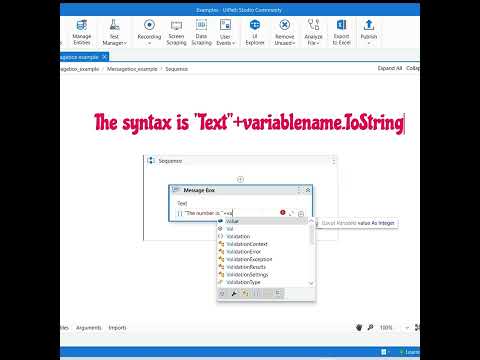The width and height of the screenshot is (480, 360).
Task: Select 'Validation' namespace suggestion
Action: (x=262, y=237)
